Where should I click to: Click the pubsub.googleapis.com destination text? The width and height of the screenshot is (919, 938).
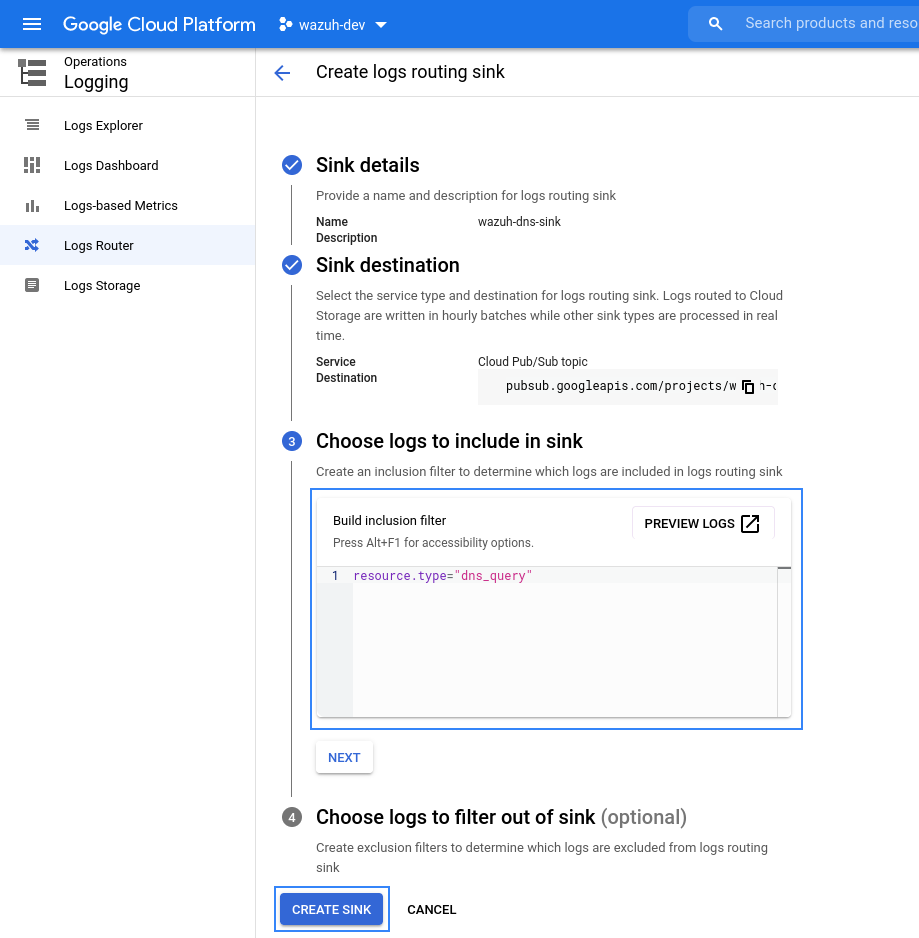click(x=620, y=386)
